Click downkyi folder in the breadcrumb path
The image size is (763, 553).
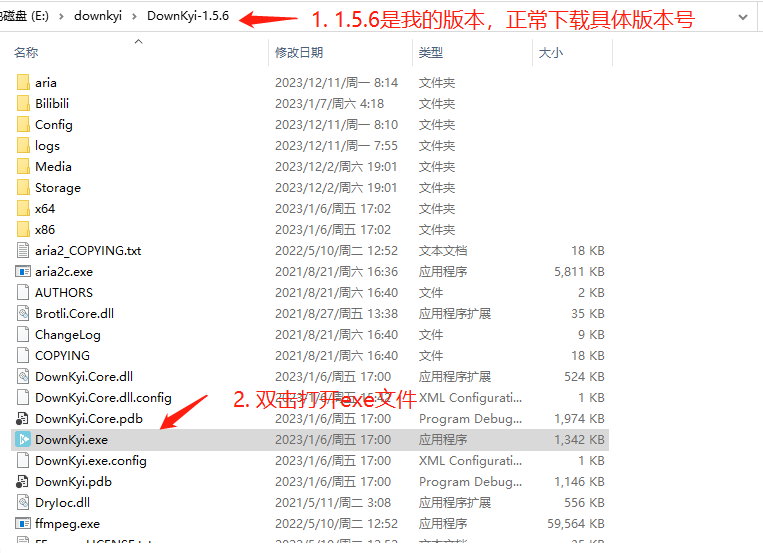coord(97,17)
